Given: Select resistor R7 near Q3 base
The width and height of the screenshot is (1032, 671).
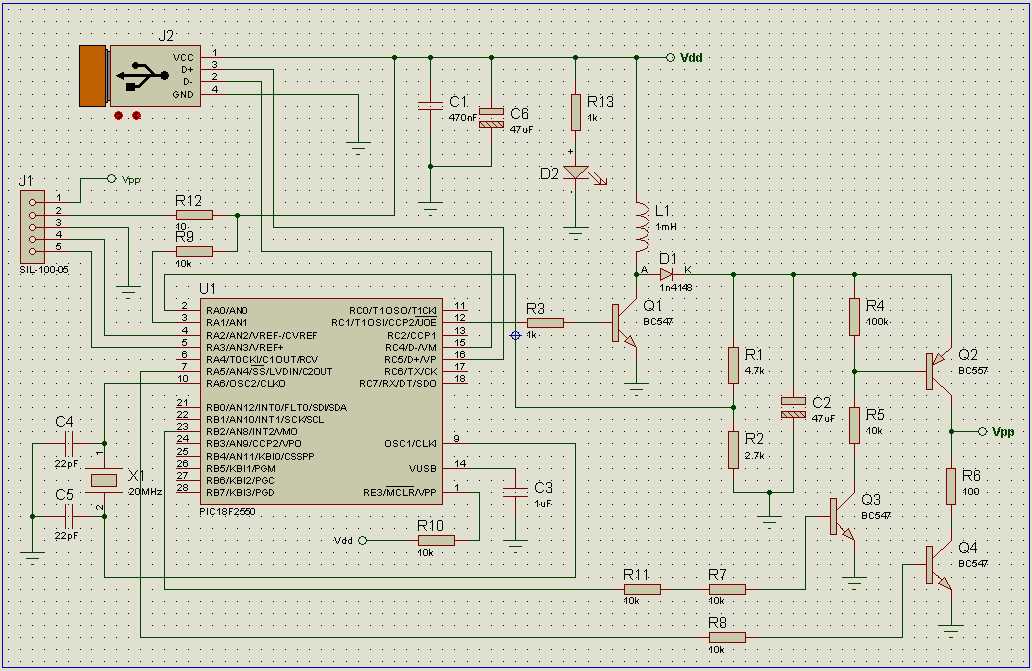Looking at the screenshot, I should pyautogui.click(x=727, y=589).
